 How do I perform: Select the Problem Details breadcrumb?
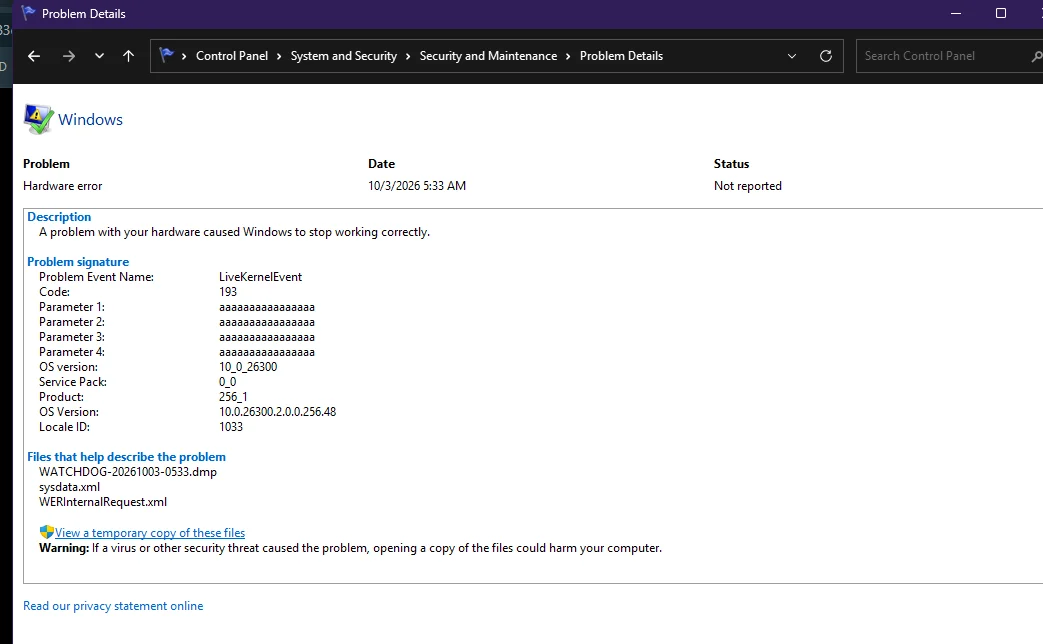(x=621, y=56)
